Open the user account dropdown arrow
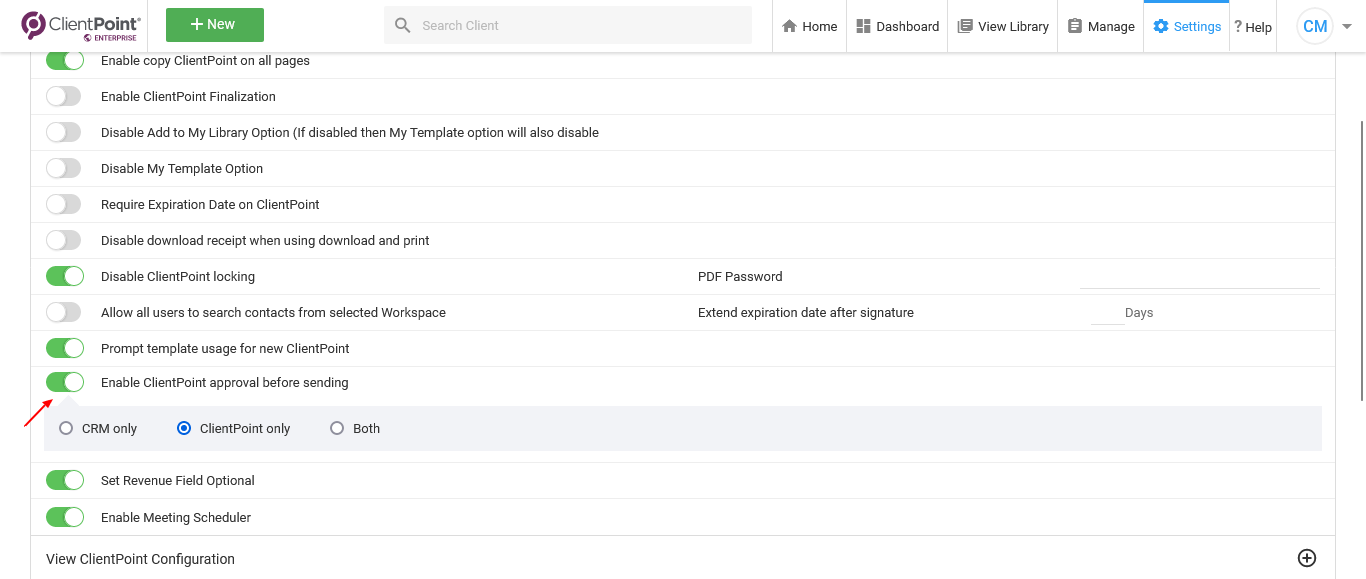Viewport: 1366px width, 579px height. (x=1347, y=27)
